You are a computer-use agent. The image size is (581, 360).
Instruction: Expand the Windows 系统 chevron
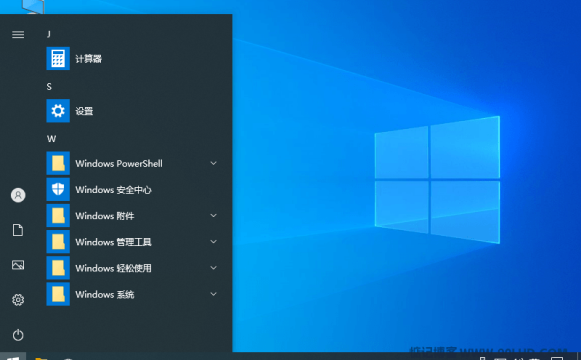pos(213,294)
